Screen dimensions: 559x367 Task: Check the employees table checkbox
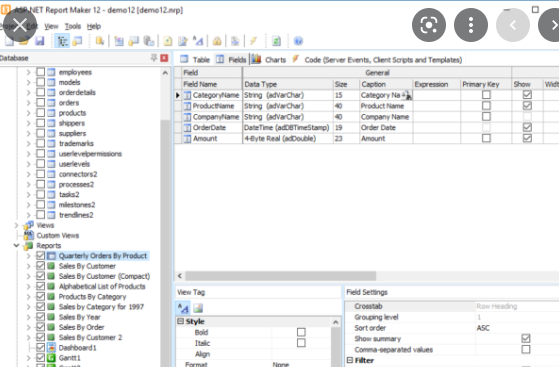tap(41, 72)
